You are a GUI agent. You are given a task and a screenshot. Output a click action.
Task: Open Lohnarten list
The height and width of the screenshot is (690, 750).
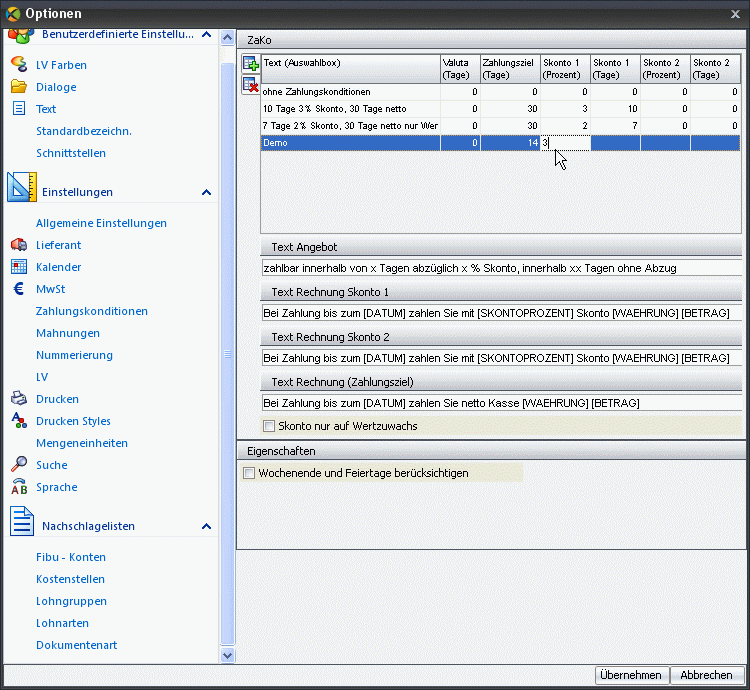(x=62, y=623)
